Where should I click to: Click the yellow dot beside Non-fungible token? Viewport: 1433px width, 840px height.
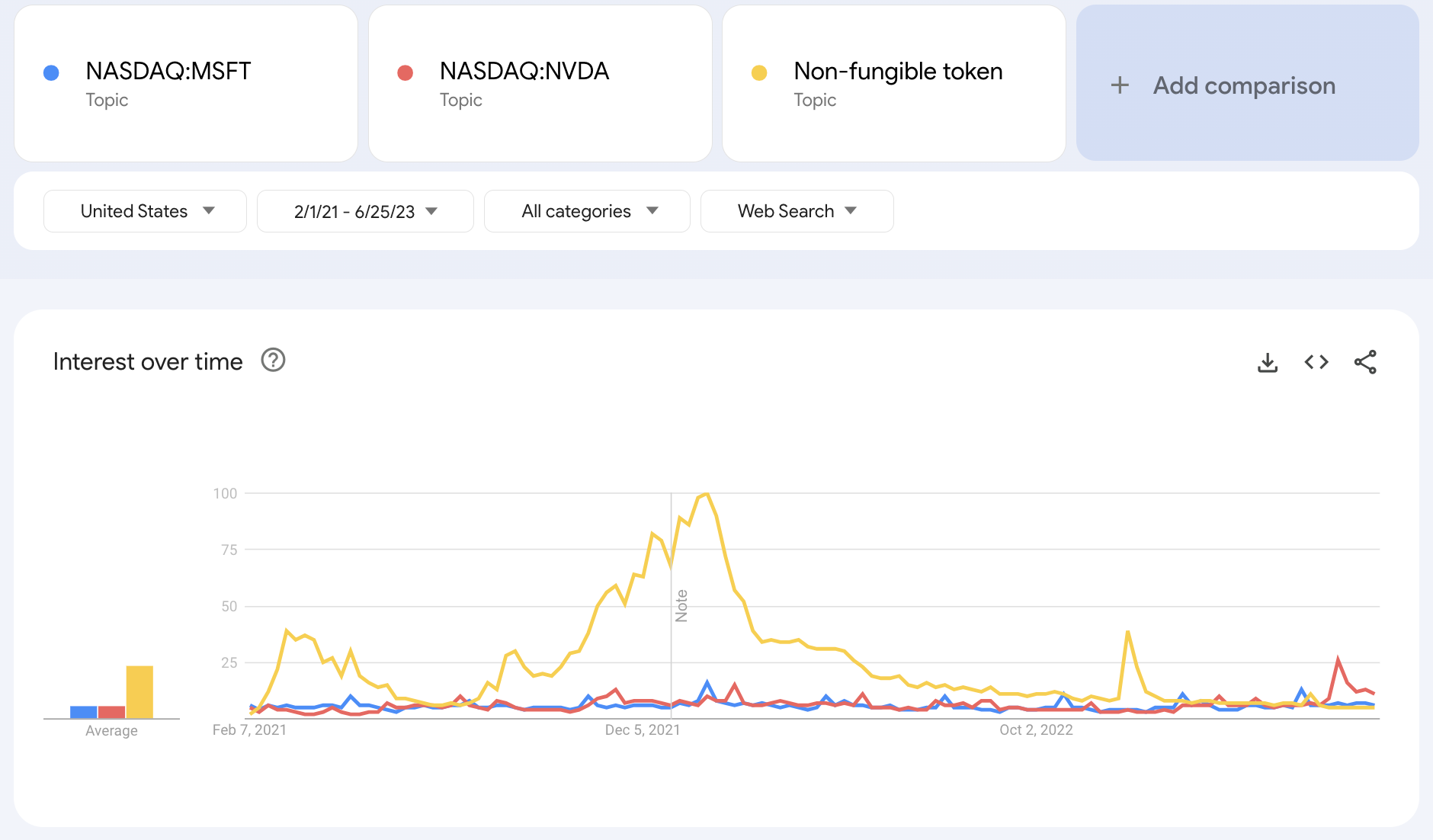pos(759,72)
